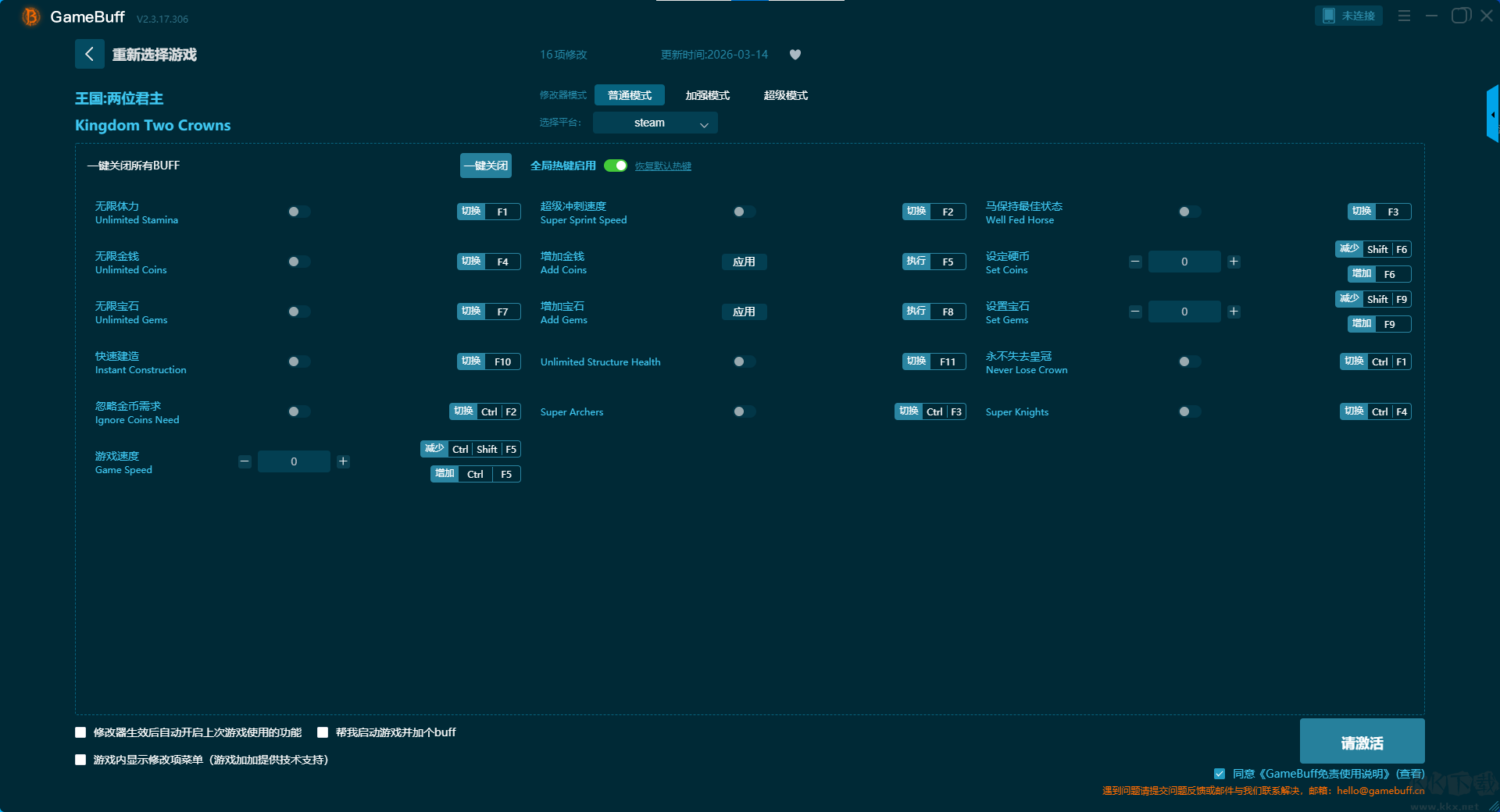This screenshot has height=812, width=1500.
Task: Expand the blue side panel arrow
Action: [x=1492, y=114]
